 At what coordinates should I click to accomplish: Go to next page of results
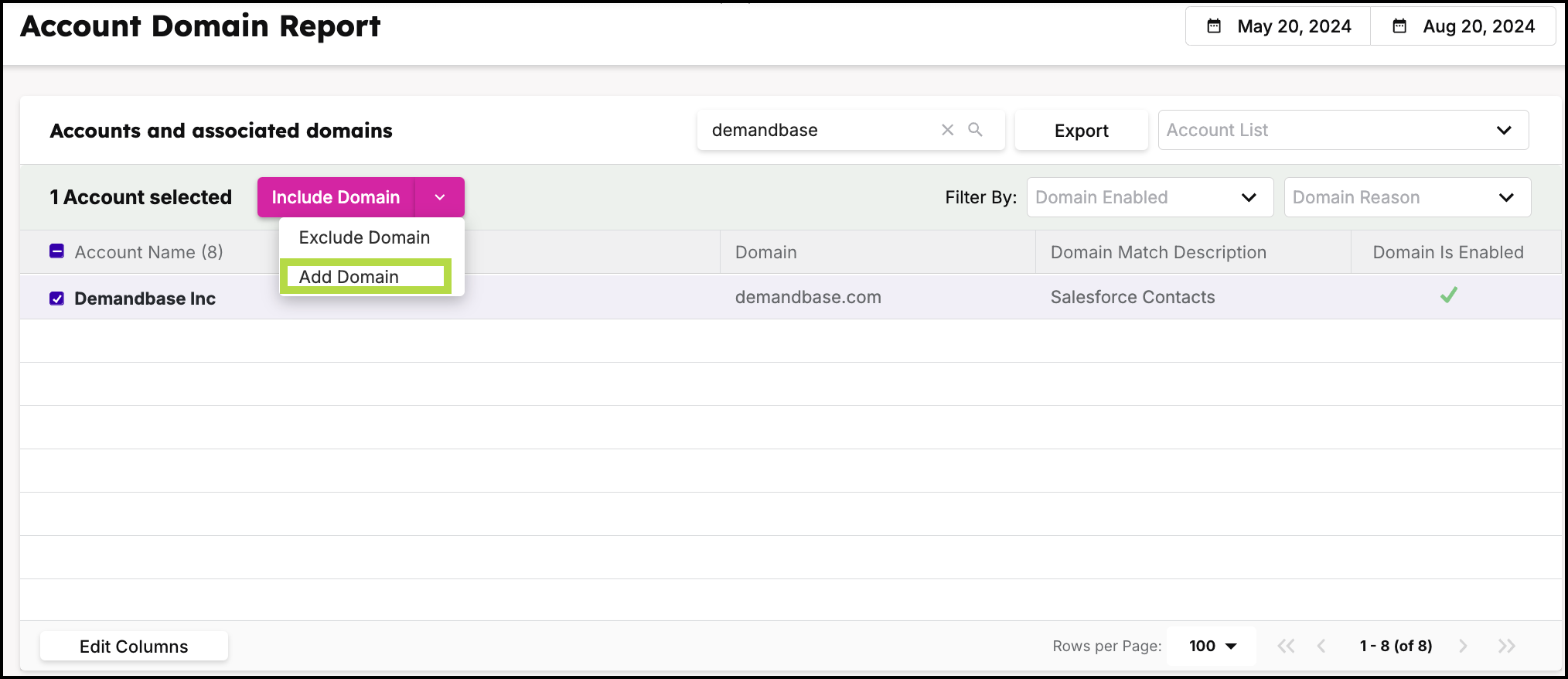pos(1463,646)
